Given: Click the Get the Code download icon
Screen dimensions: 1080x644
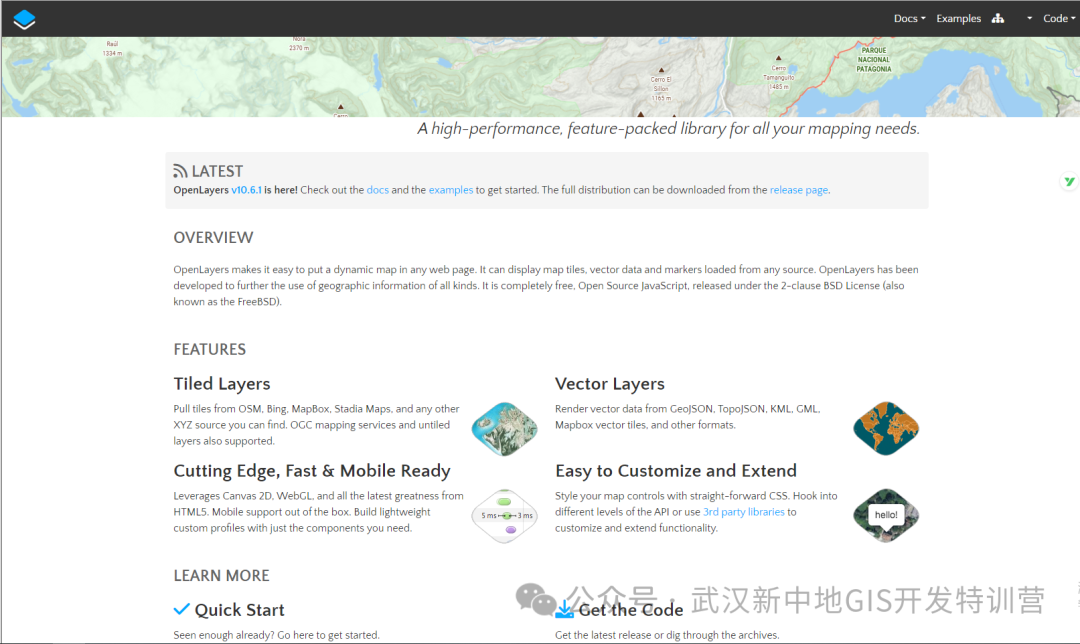Looking at the screenshot, I should (564, 609).
